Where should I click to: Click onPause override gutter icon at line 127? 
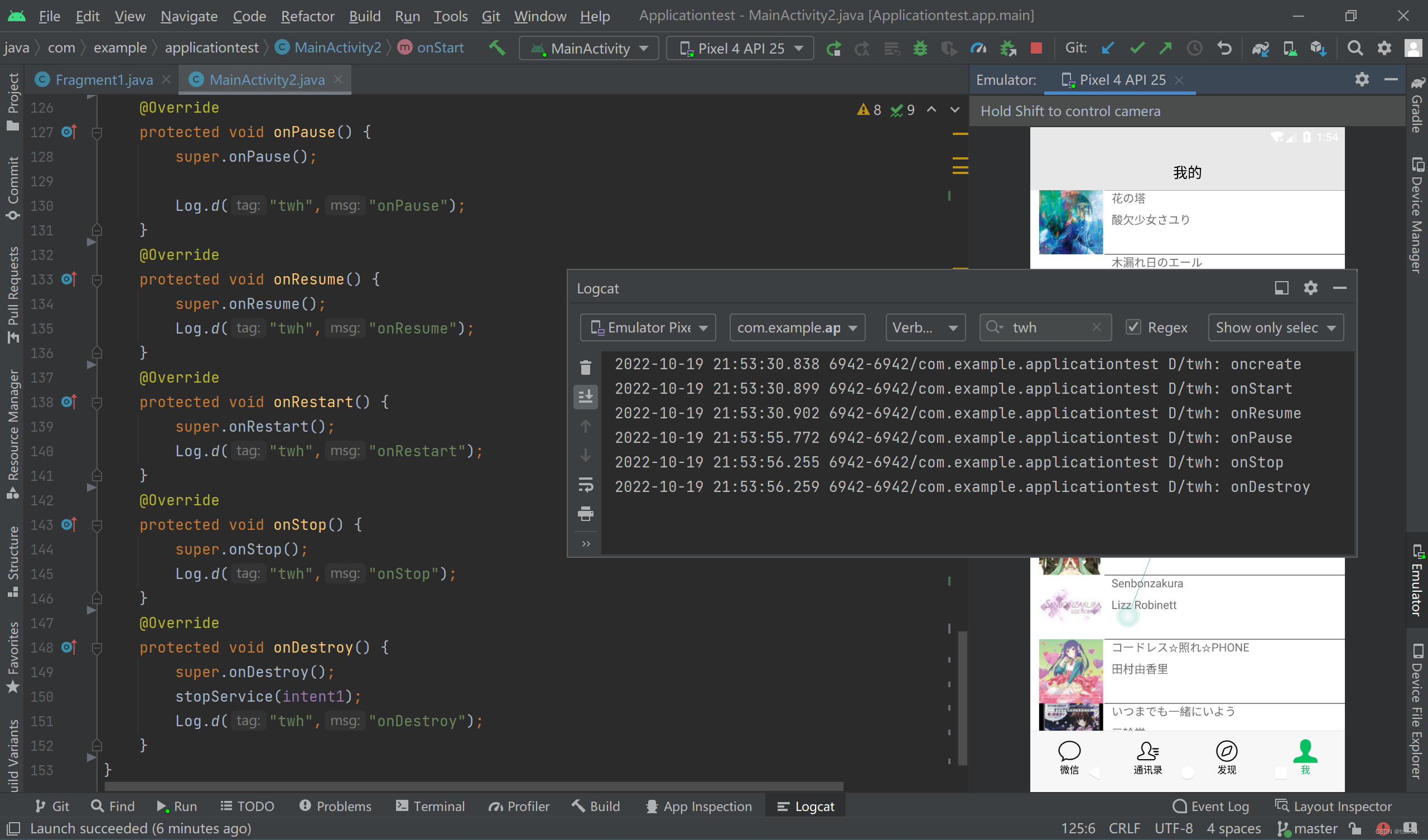coord(69,132)
